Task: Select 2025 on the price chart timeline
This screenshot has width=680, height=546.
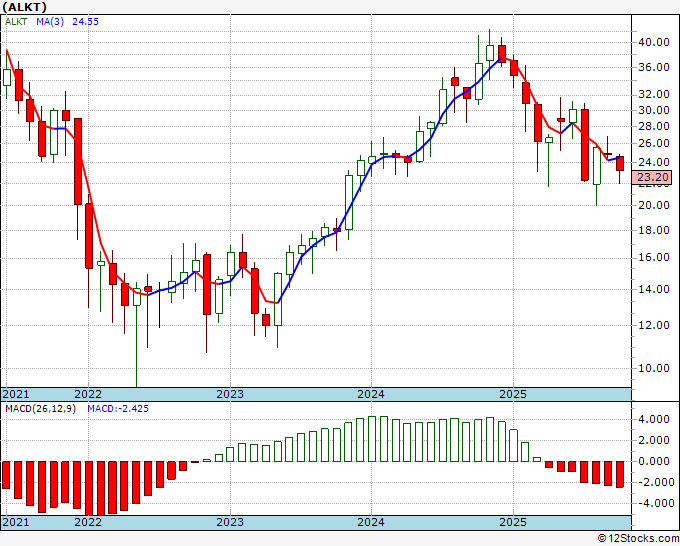Action: (513, 394)
